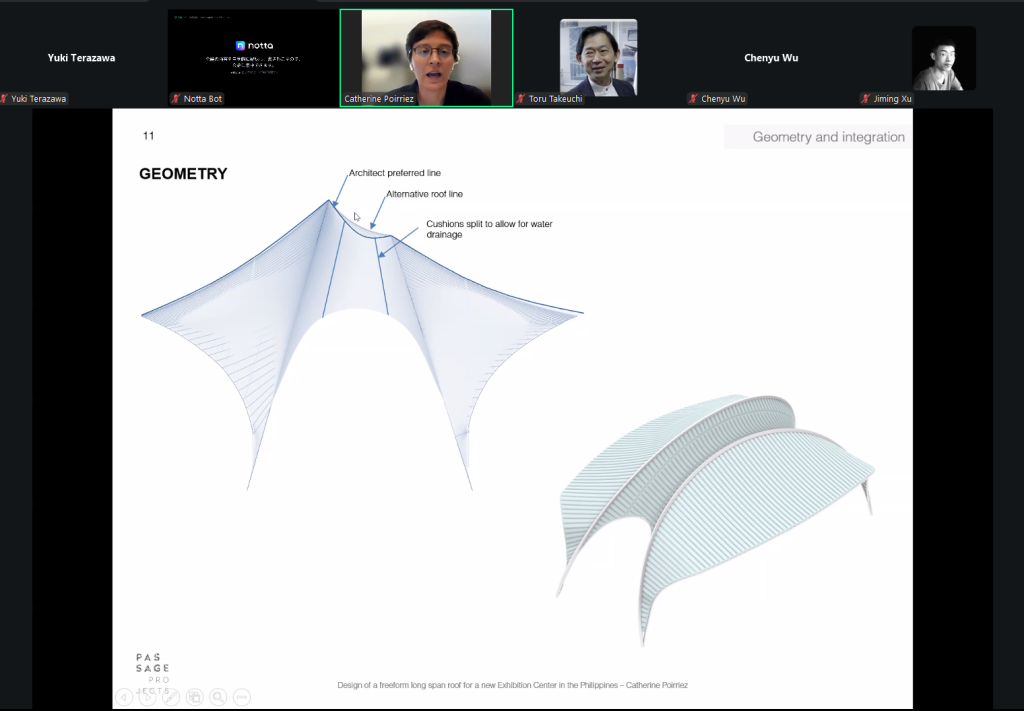This screenshot has width=1024, height=711.
Task: Go to previous slide using the back arrow
Action: [x=124, y=697]
